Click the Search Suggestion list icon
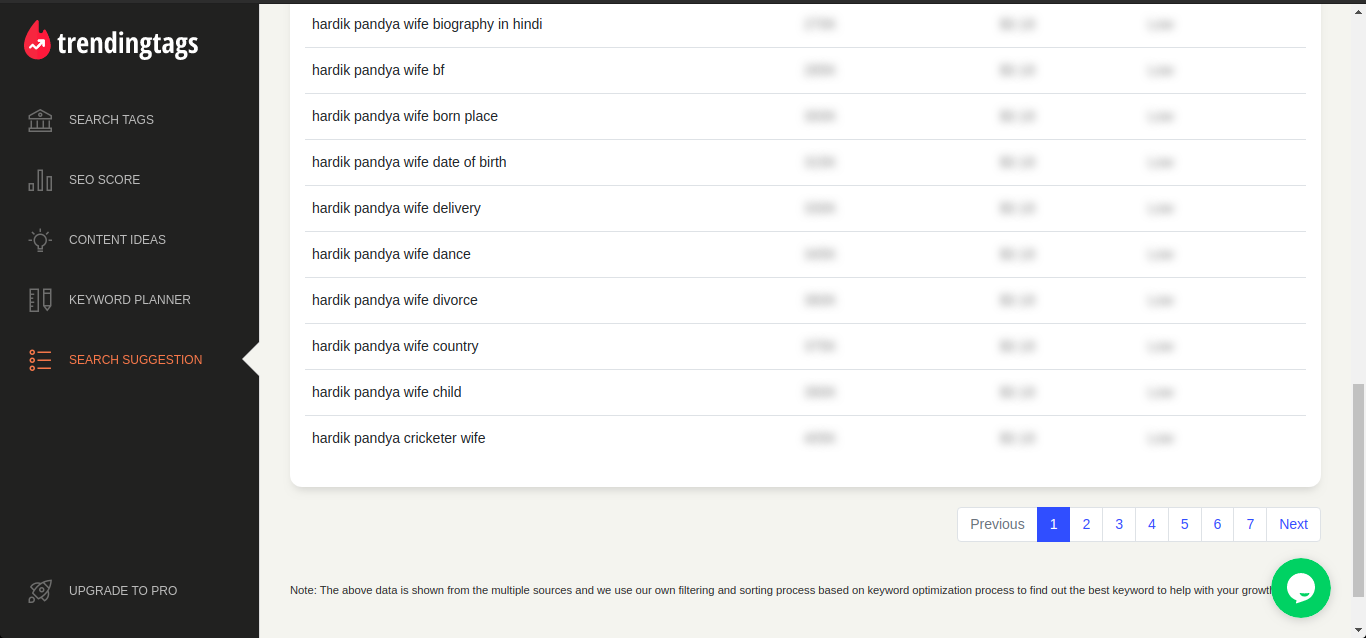1366x638 pixels. point(40,360)
